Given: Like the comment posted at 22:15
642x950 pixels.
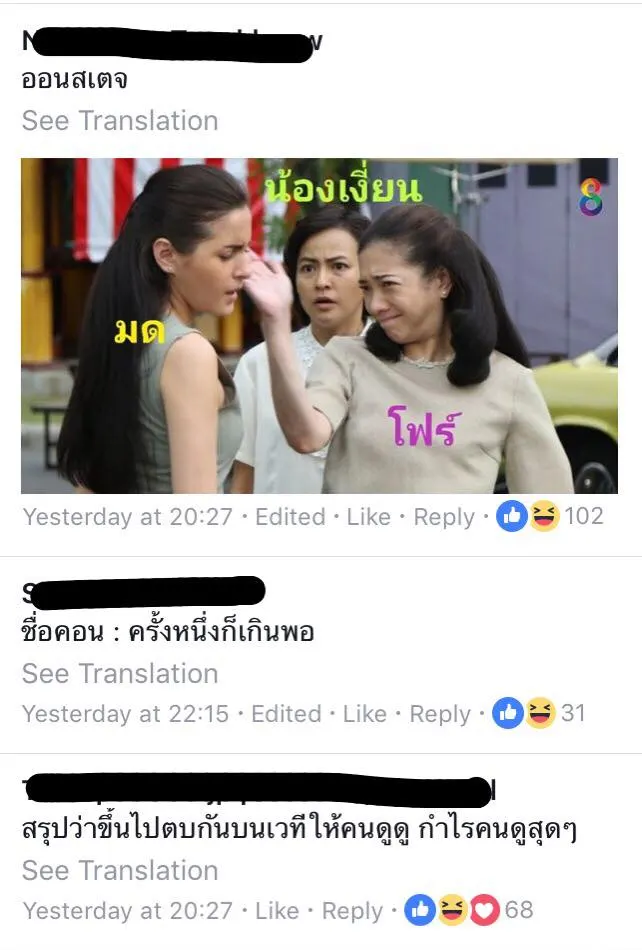Looking at the screenshot, I should 365,714.
